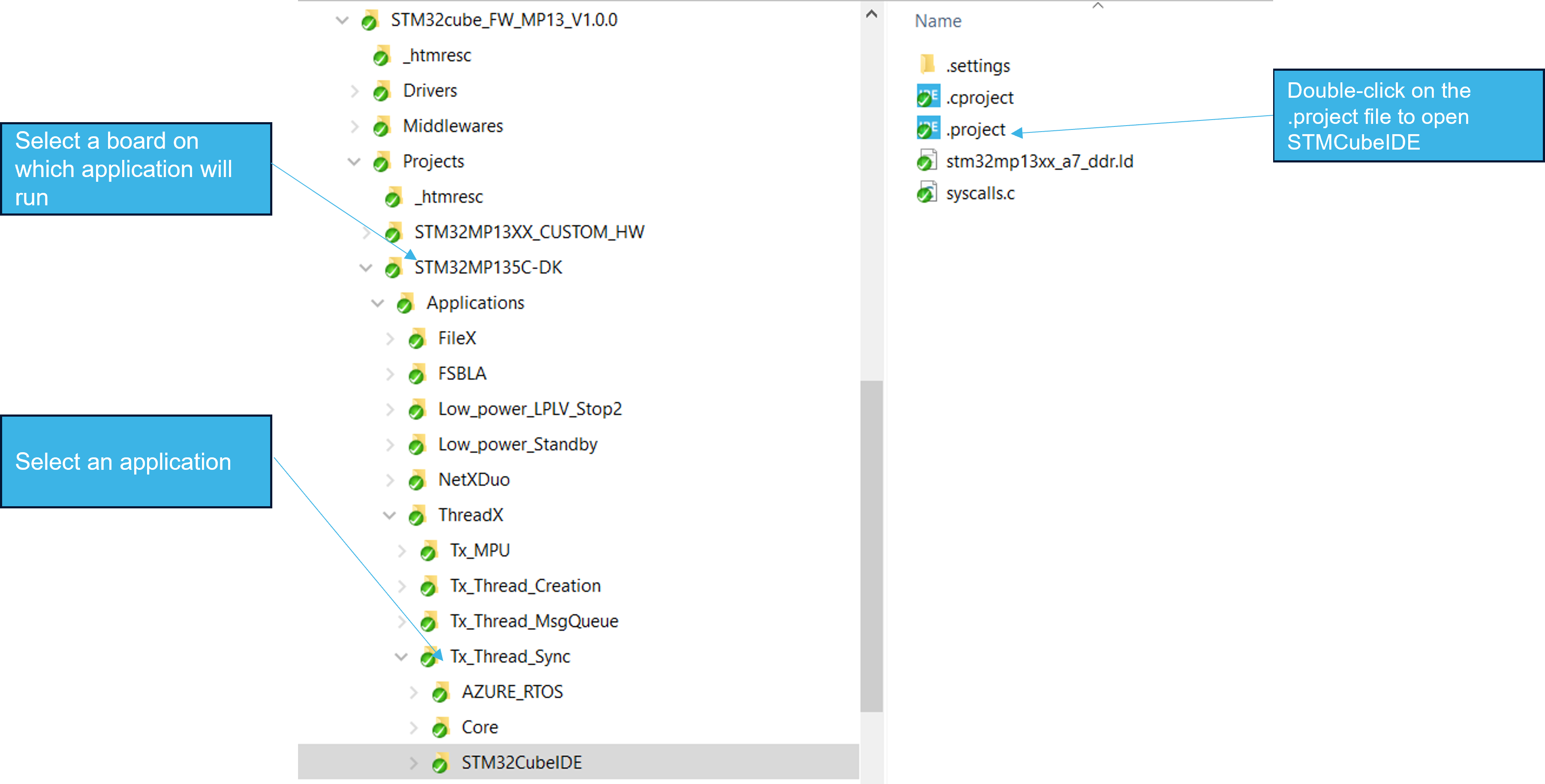Image resolution: width=1545 pixels, height=784 pixels.
Task: Click the NetXDuo folder icon
Action: pyautogui.click(x=417, y=480)
